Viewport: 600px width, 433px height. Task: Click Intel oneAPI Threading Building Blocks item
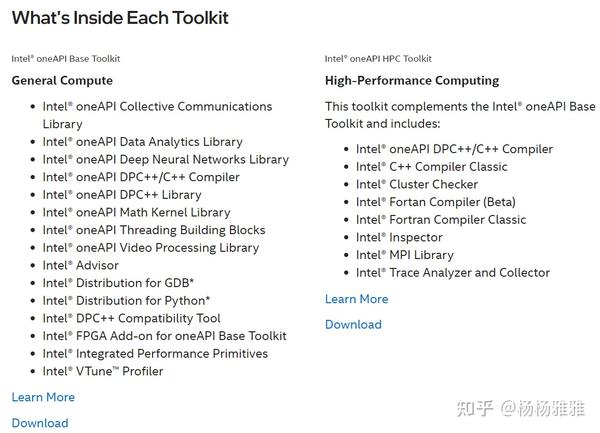(153, 230)
